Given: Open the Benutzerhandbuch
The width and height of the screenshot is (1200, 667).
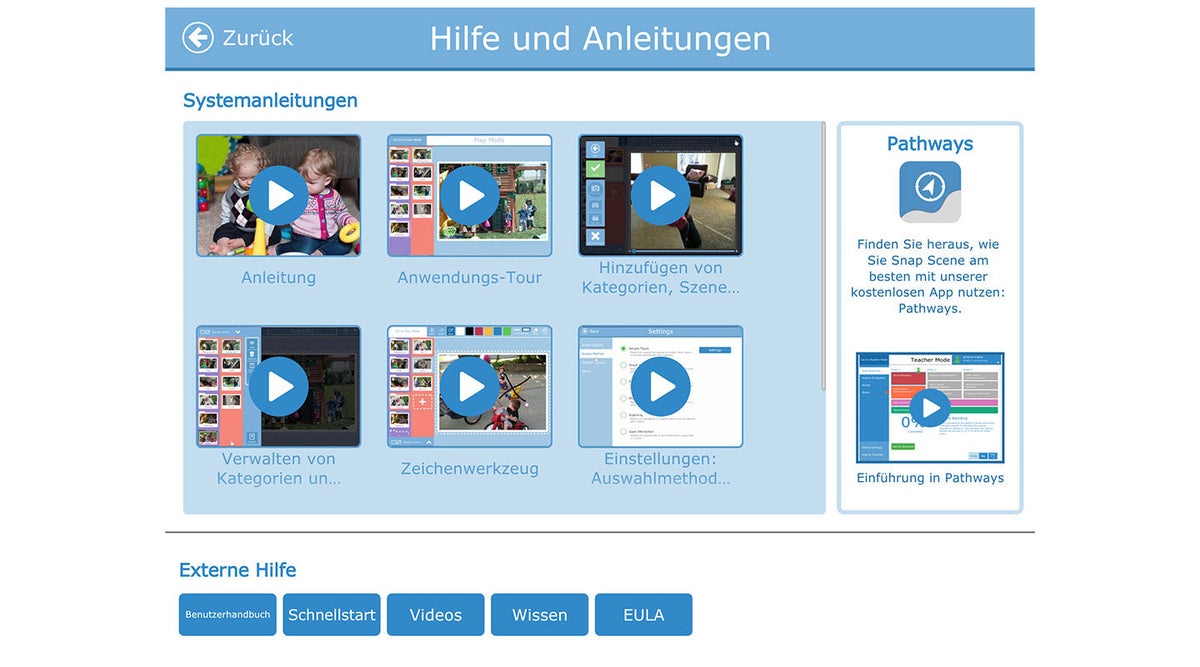Looking at the screenshot, I should pos(227,615).
